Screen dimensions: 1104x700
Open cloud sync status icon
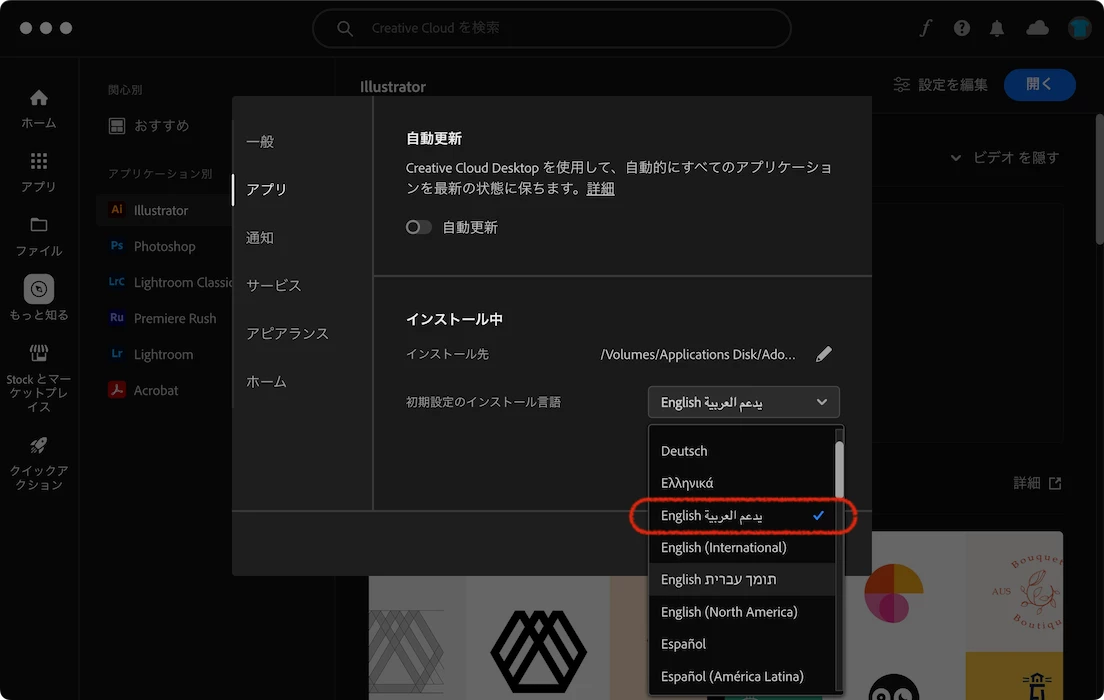coord(1037,28)
